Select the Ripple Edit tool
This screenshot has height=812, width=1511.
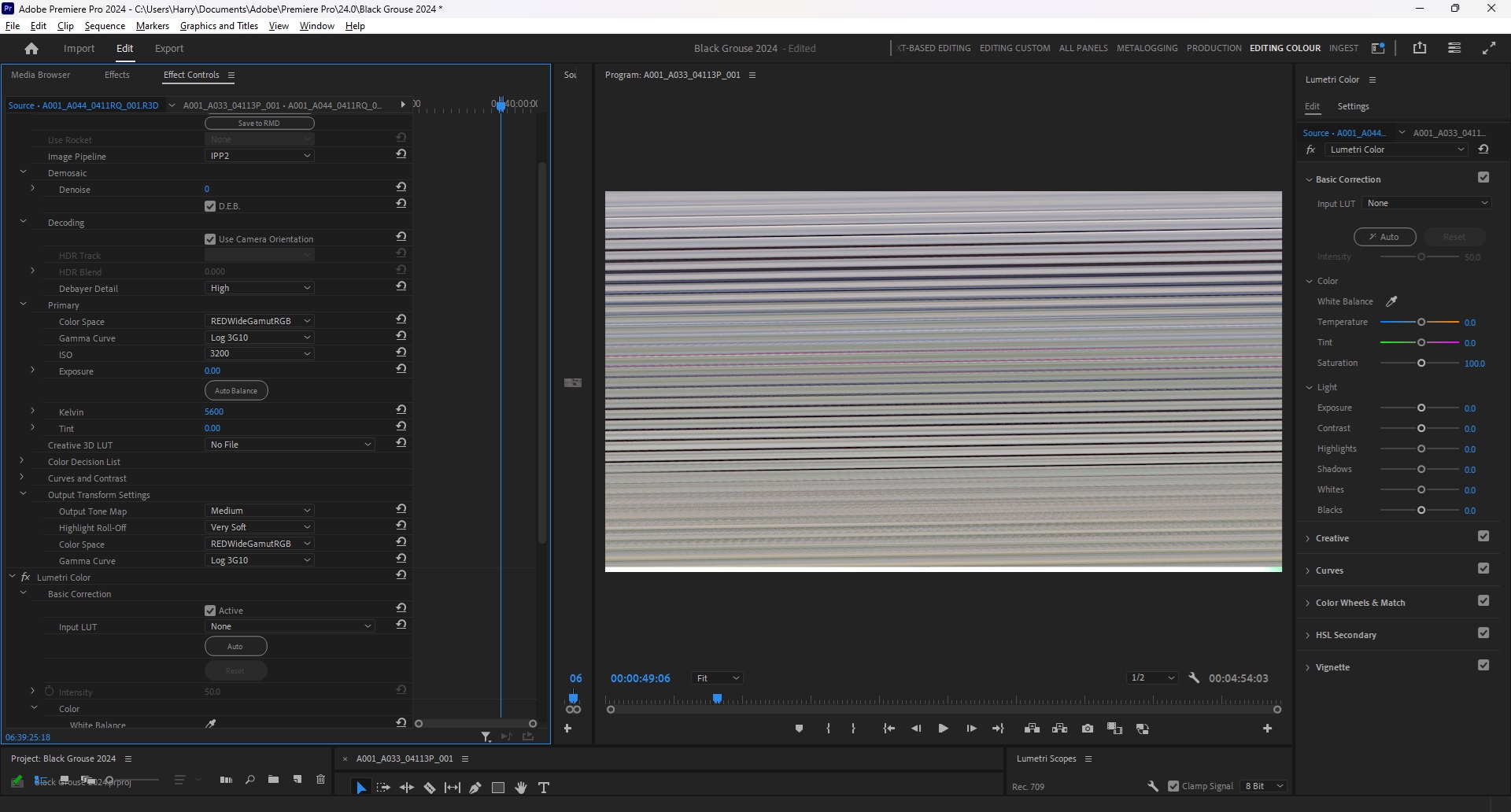(x=407, y=787)
